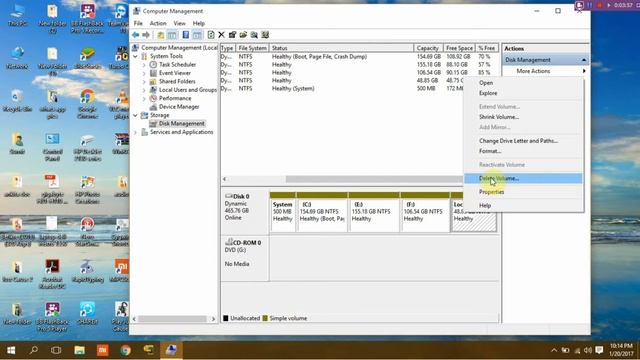The height and width of the screenshot is (360, 640).
Task: Click the last toolbar icon after magnifier
Action: 265,35
